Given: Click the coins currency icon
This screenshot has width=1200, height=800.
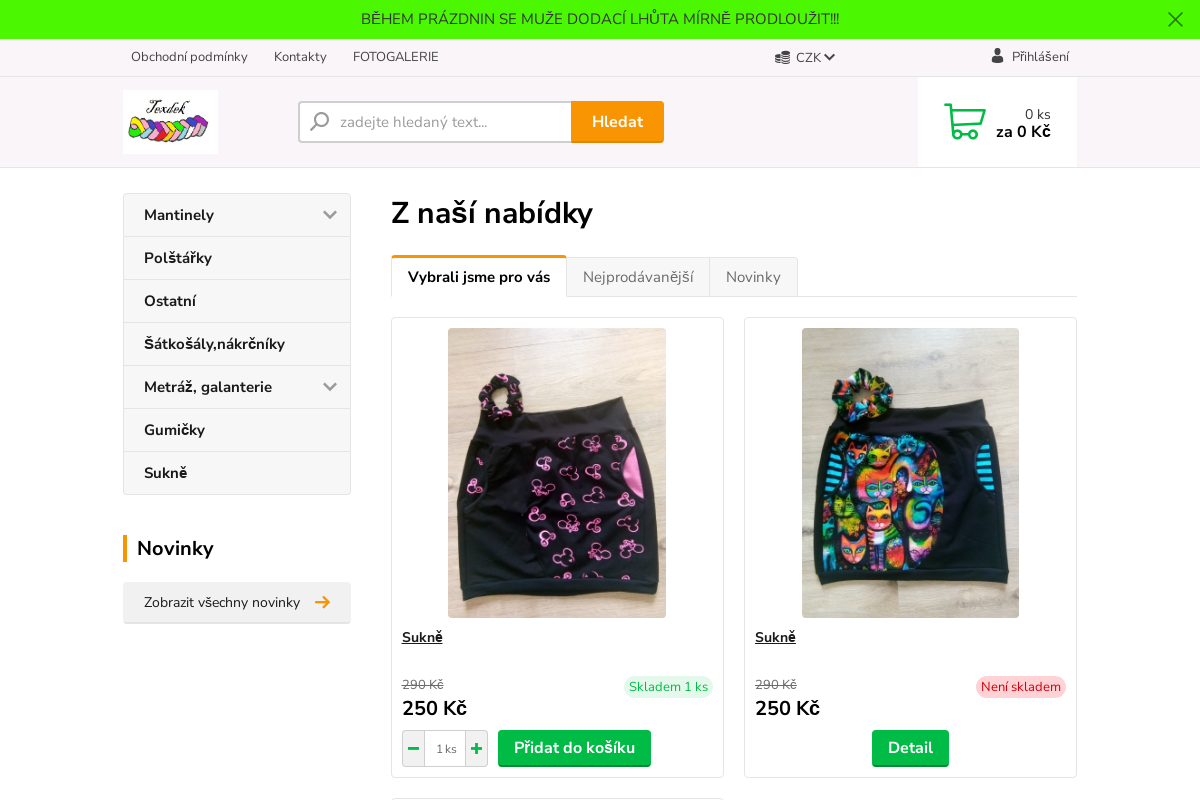Looking at the screenshot, I should [782, 58].
